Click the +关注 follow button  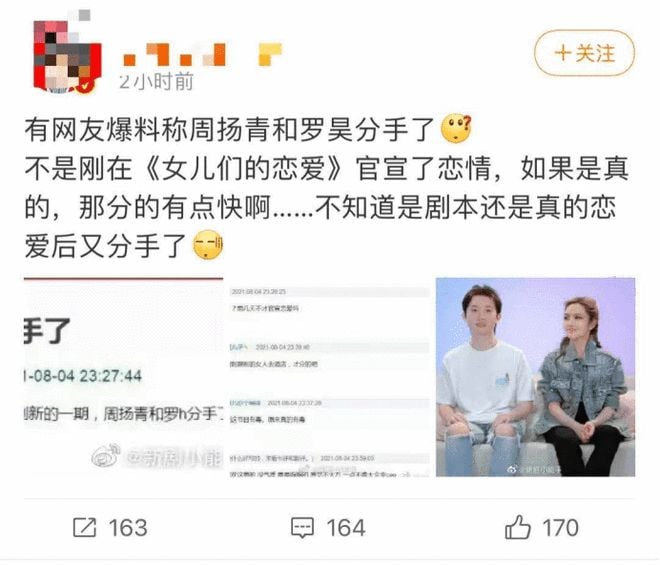584,53
